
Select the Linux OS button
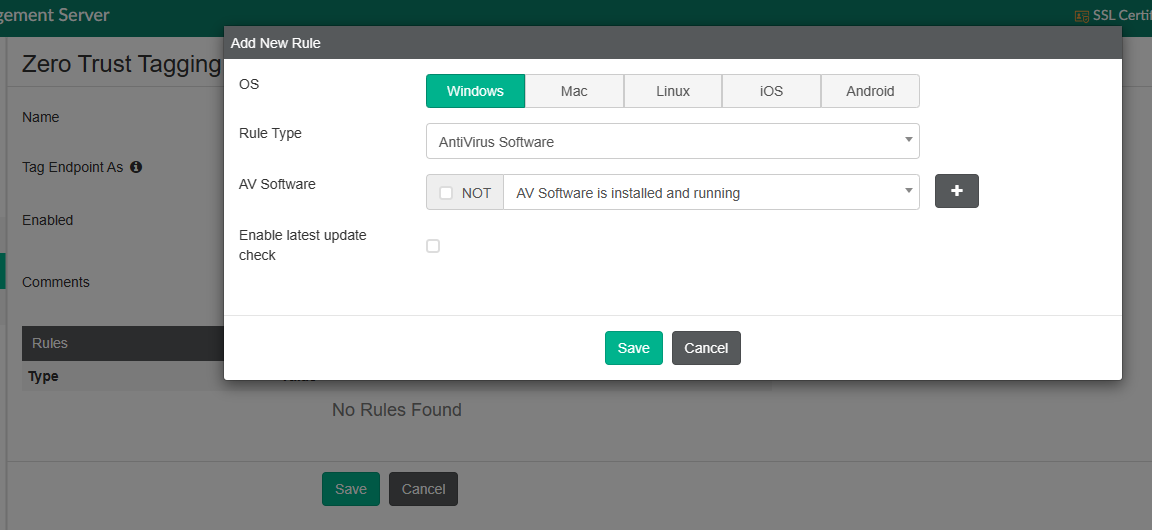673,91
